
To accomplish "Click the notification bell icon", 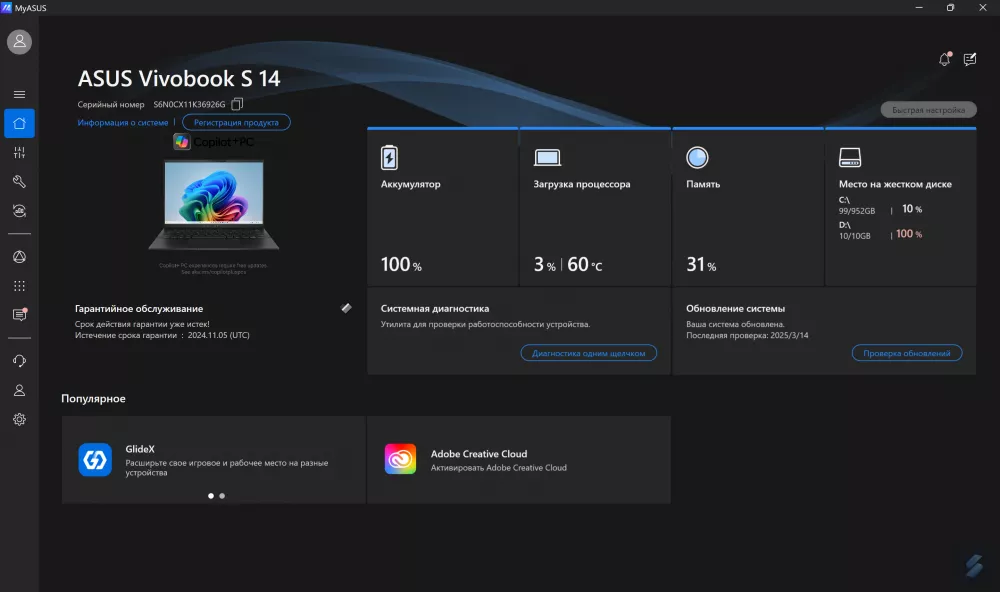I will [x=944, y=60].
